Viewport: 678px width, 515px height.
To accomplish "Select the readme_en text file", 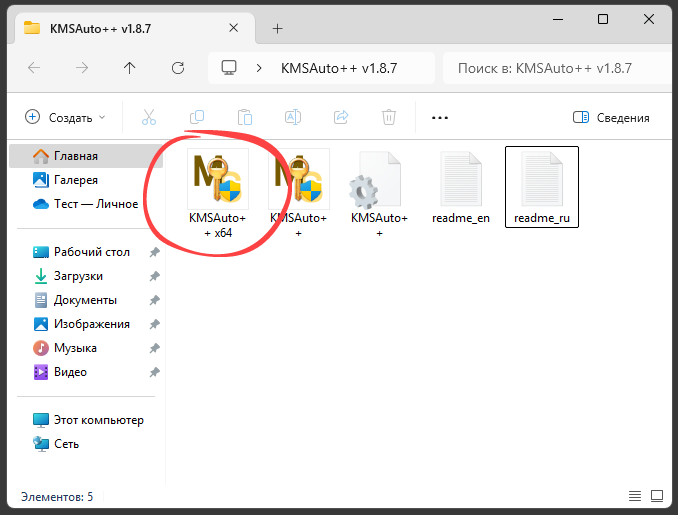I will click(461, 188).
